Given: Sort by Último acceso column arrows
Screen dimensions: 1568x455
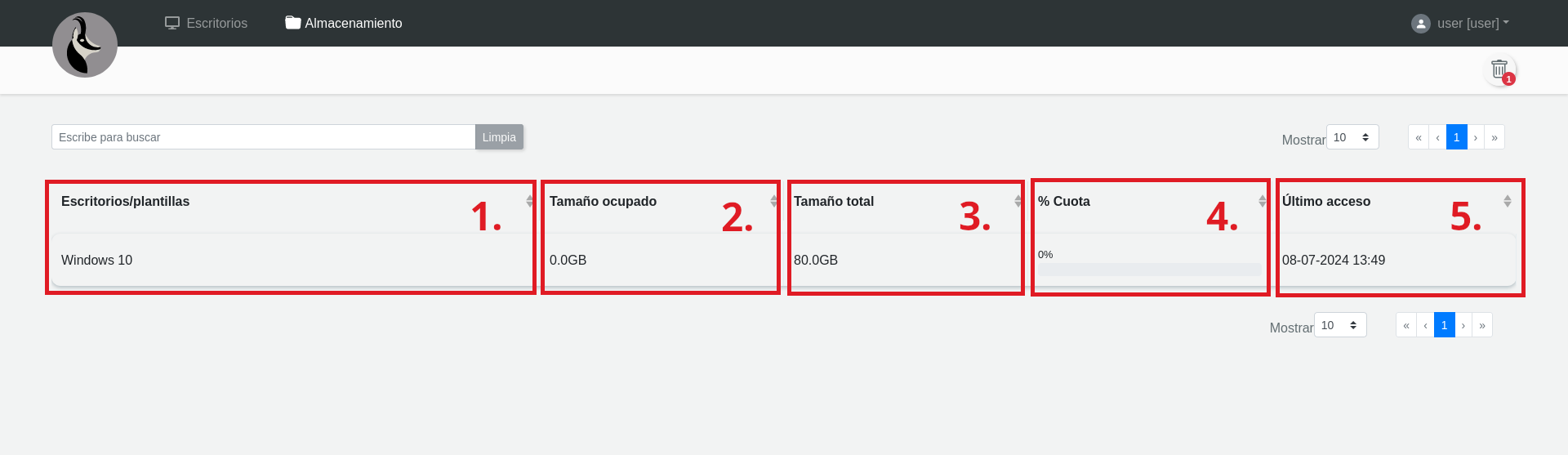Looking at the screenshot, I should [x=1507, y=201].
